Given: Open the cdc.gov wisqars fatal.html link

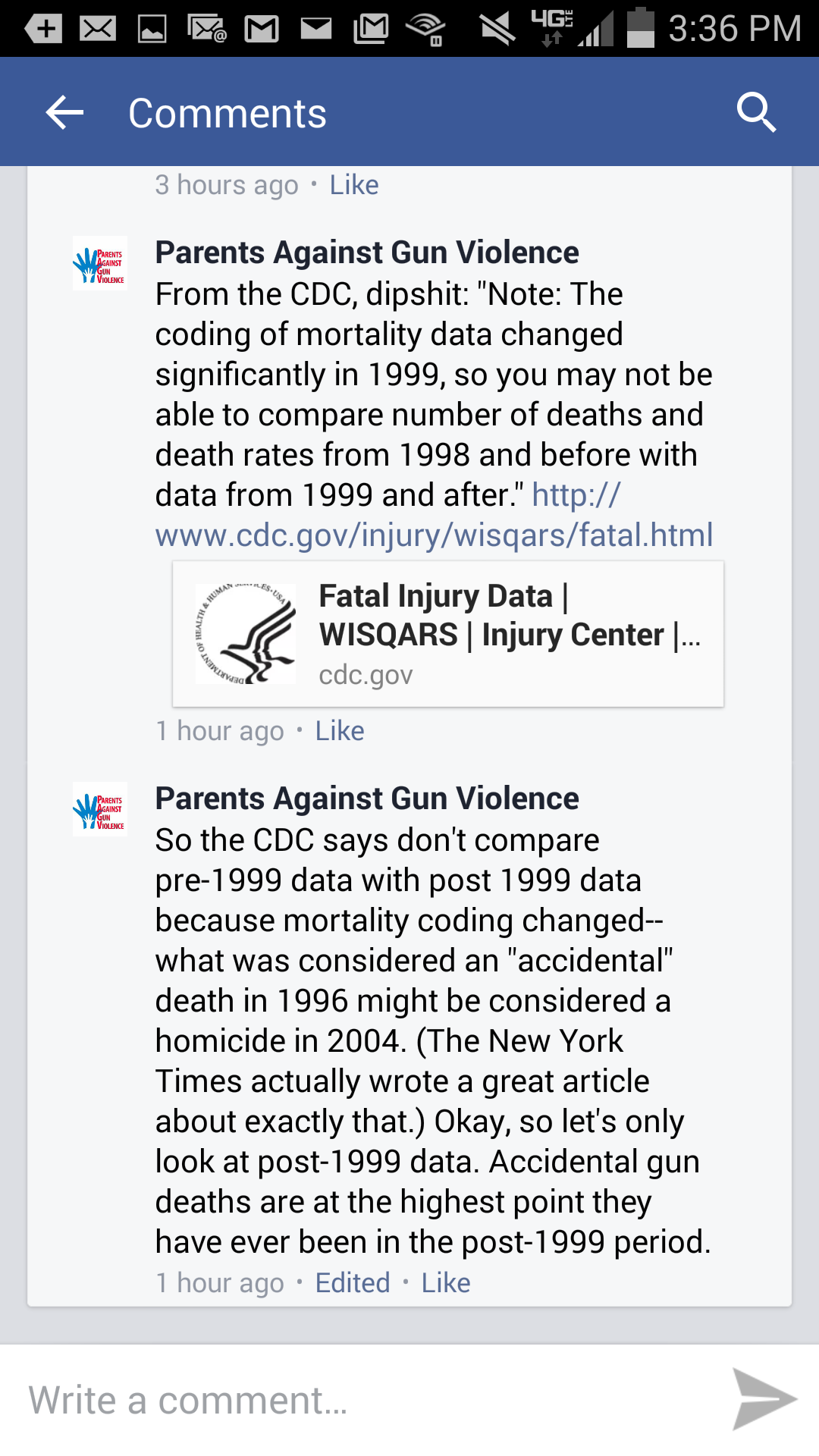Looking at the screenshot, I should click(434, 535).
